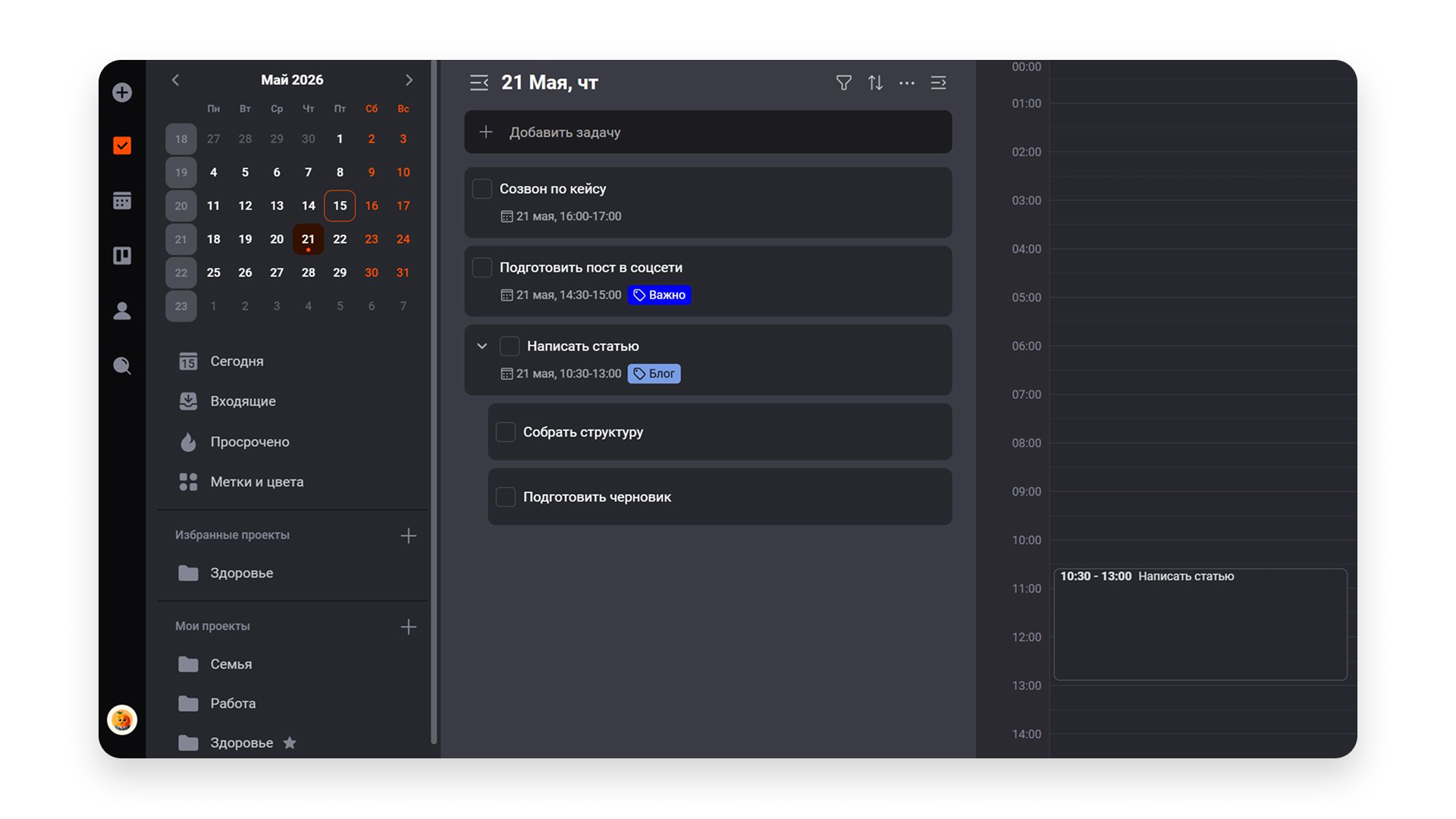Click the 21 Мая, чт date heading

click(x=549, y=83)
